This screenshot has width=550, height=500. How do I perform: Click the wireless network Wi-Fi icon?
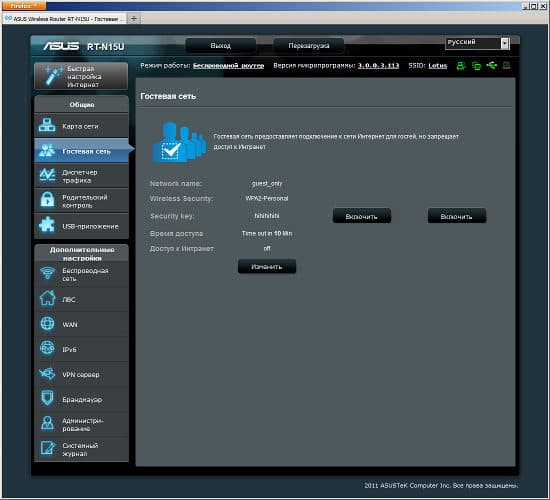47,273
